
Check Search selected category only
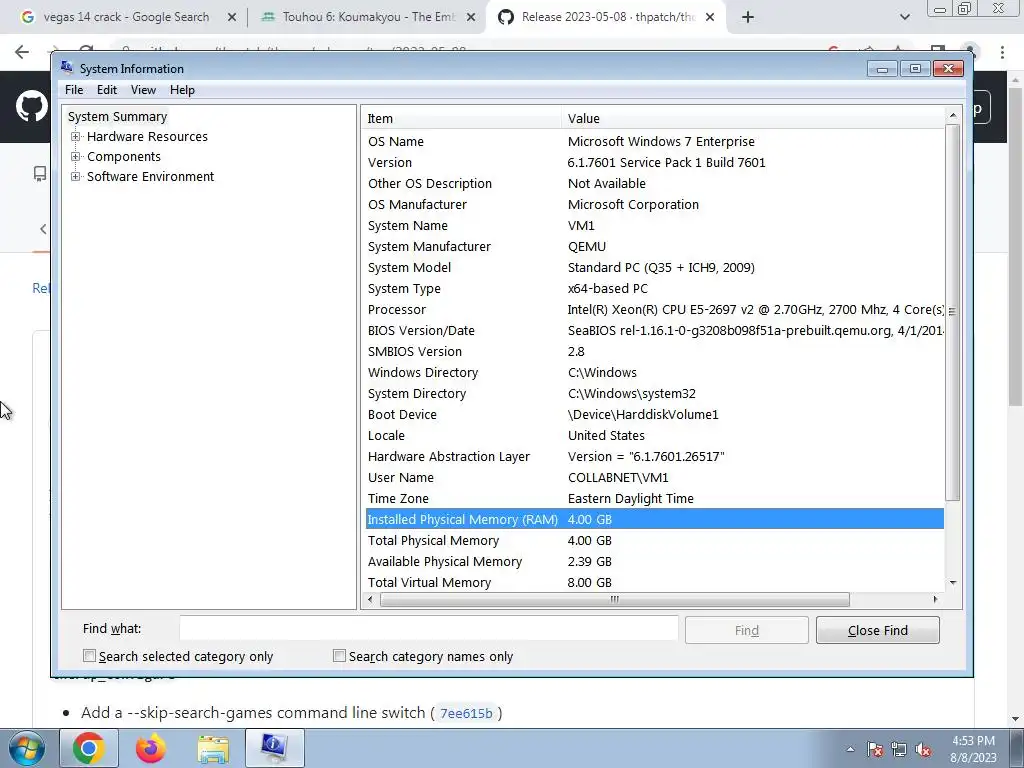89,656
